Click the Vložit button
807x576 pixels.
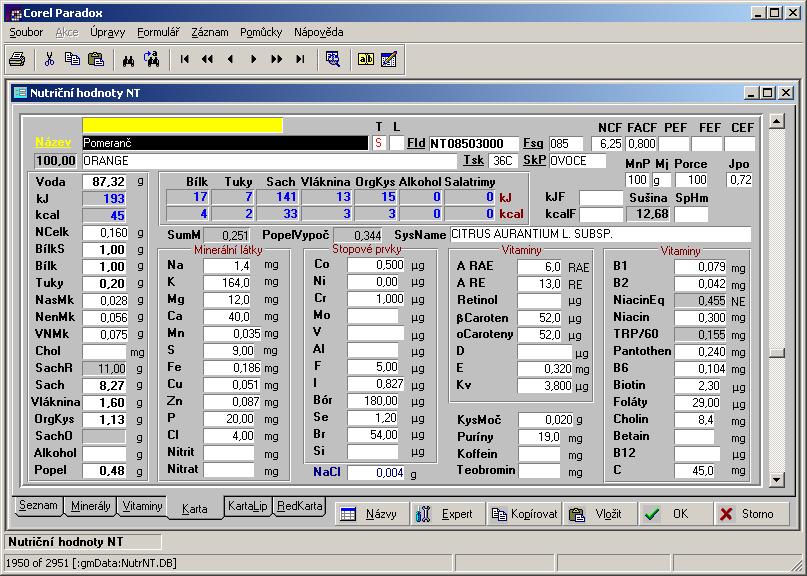coord(599,514)
